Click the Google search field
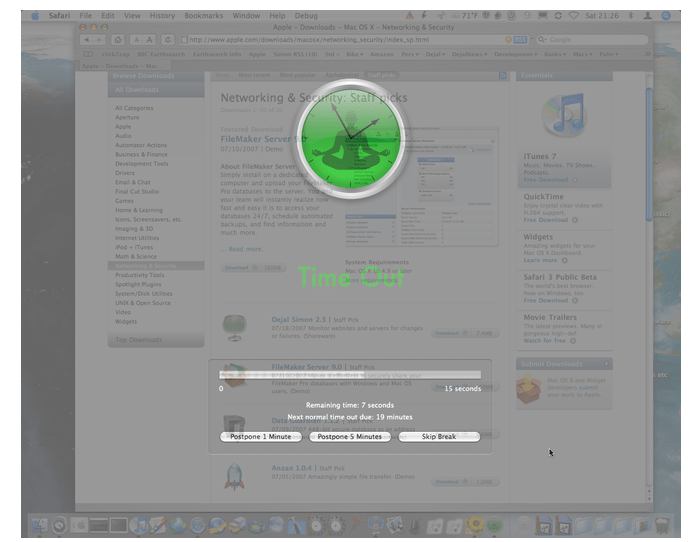Image resolution: width=693 pixels, height=542 pixels. click(x=592, y=40)
